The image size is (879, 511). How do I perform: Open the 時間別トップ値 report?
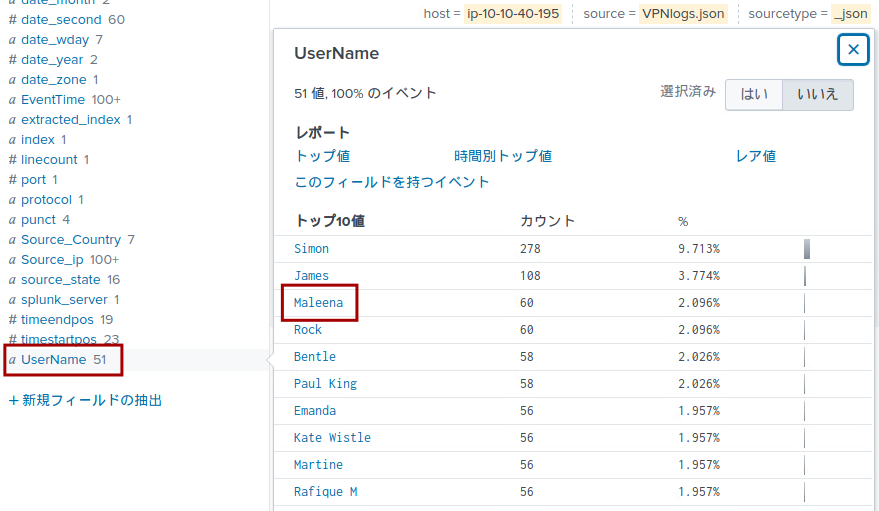pos(503,156)
